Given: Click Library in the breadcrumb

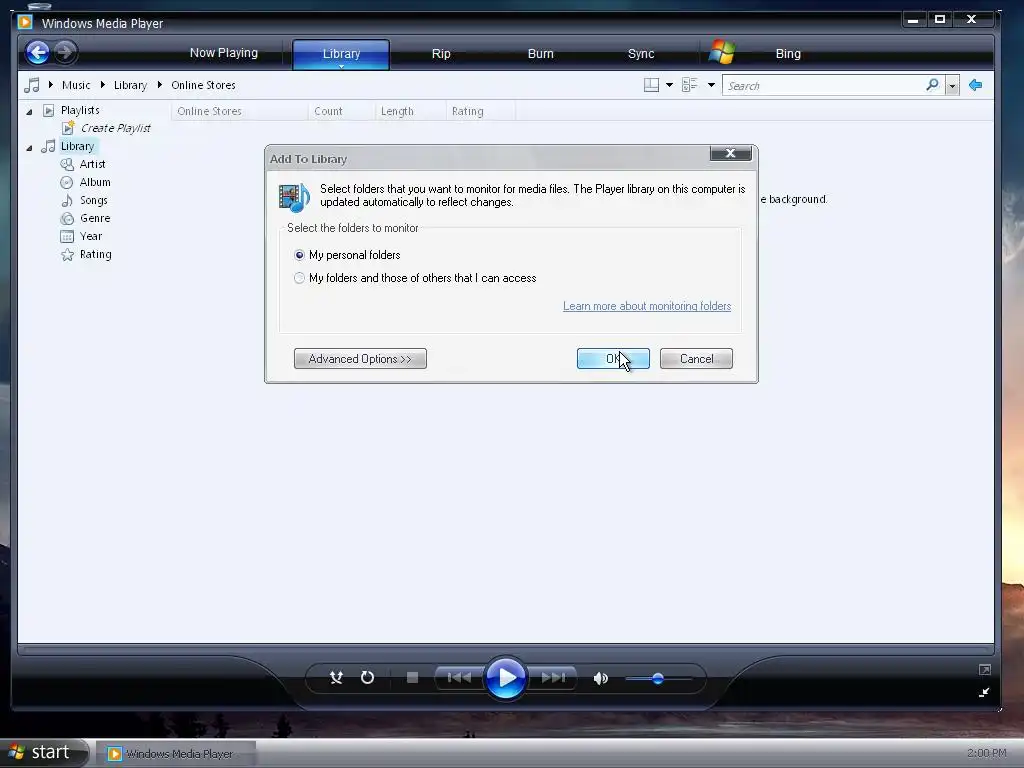Looking at the screenshot, I should pyautogui.click(x=130, y=85).
